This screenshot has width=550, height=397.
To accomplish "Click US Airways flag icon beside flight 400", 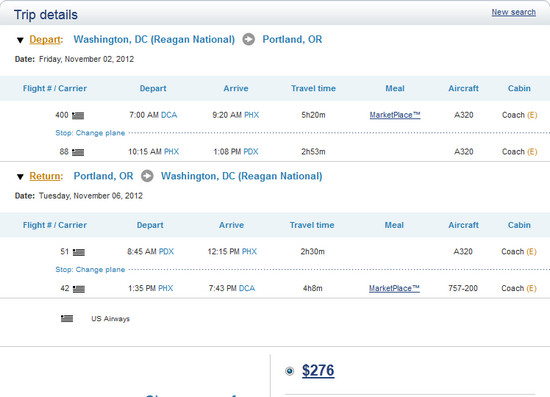I will point(78,115).
